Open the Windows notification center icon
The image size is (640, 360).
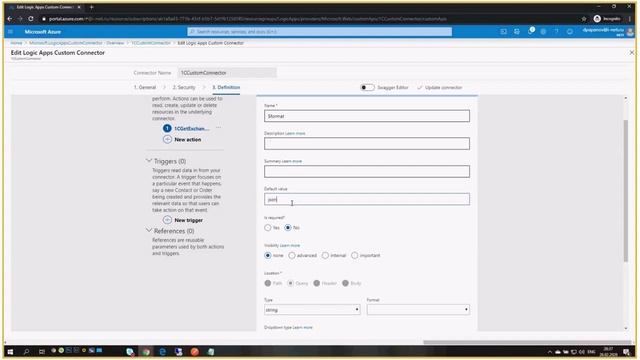(x=627, y=351)
